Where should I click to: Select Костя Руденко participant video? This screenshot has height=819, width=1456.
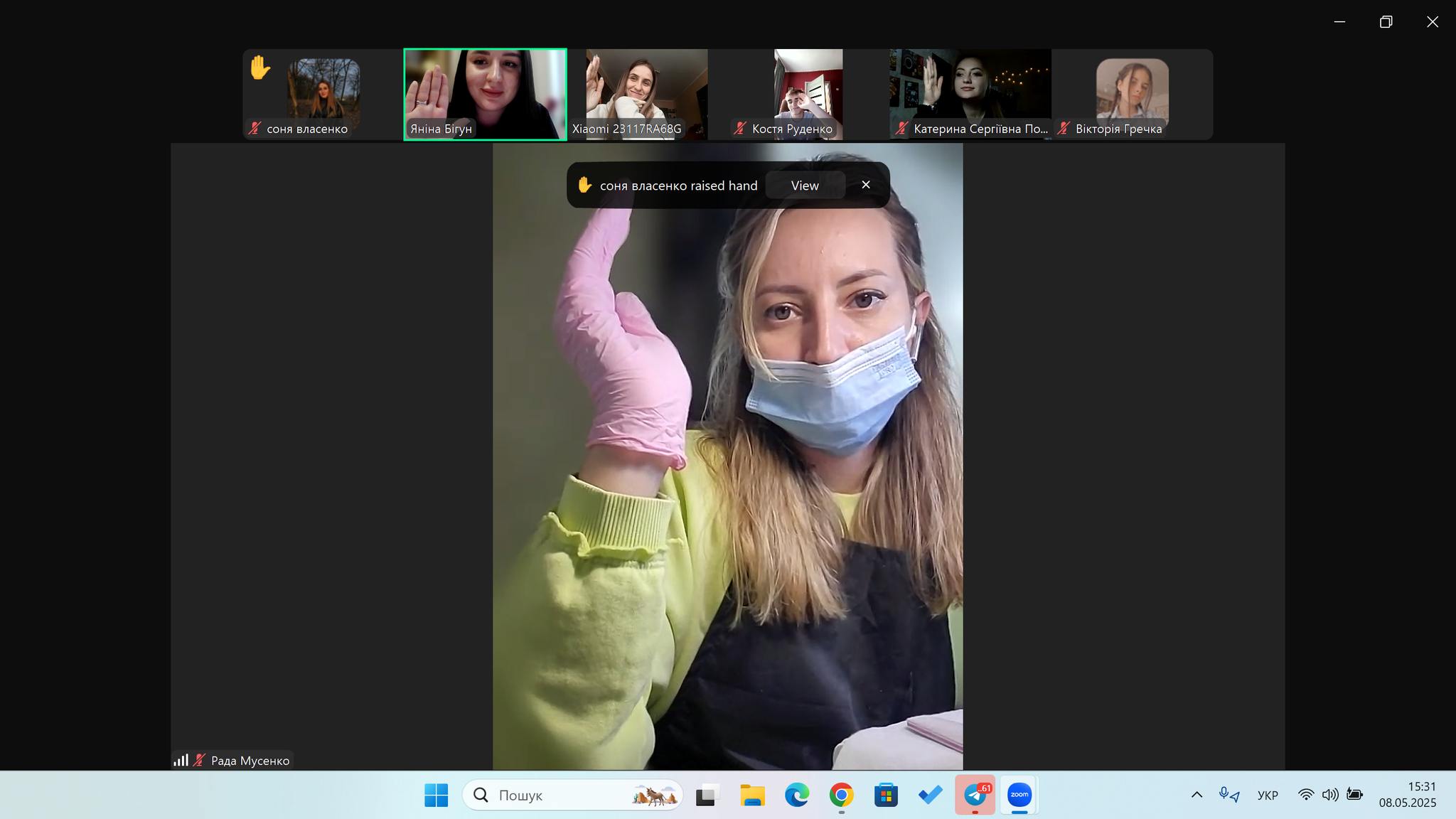pos(808,94)
